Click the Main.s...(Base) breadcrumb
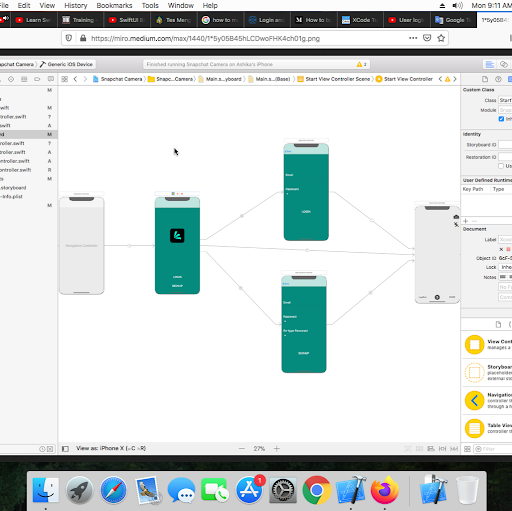Image resolution: width=512 pixels, height=511 pixels. point(269,79)
